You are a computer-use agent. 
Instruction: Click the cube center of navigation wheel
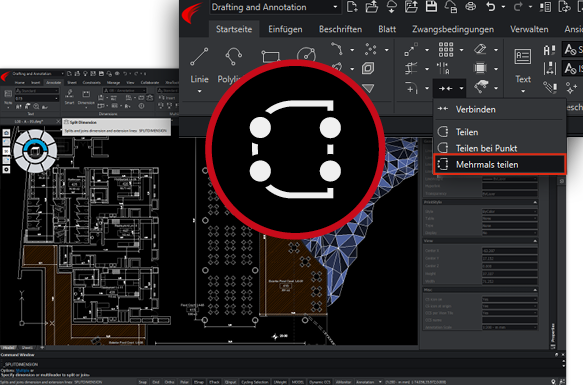(x=35, y=152)
